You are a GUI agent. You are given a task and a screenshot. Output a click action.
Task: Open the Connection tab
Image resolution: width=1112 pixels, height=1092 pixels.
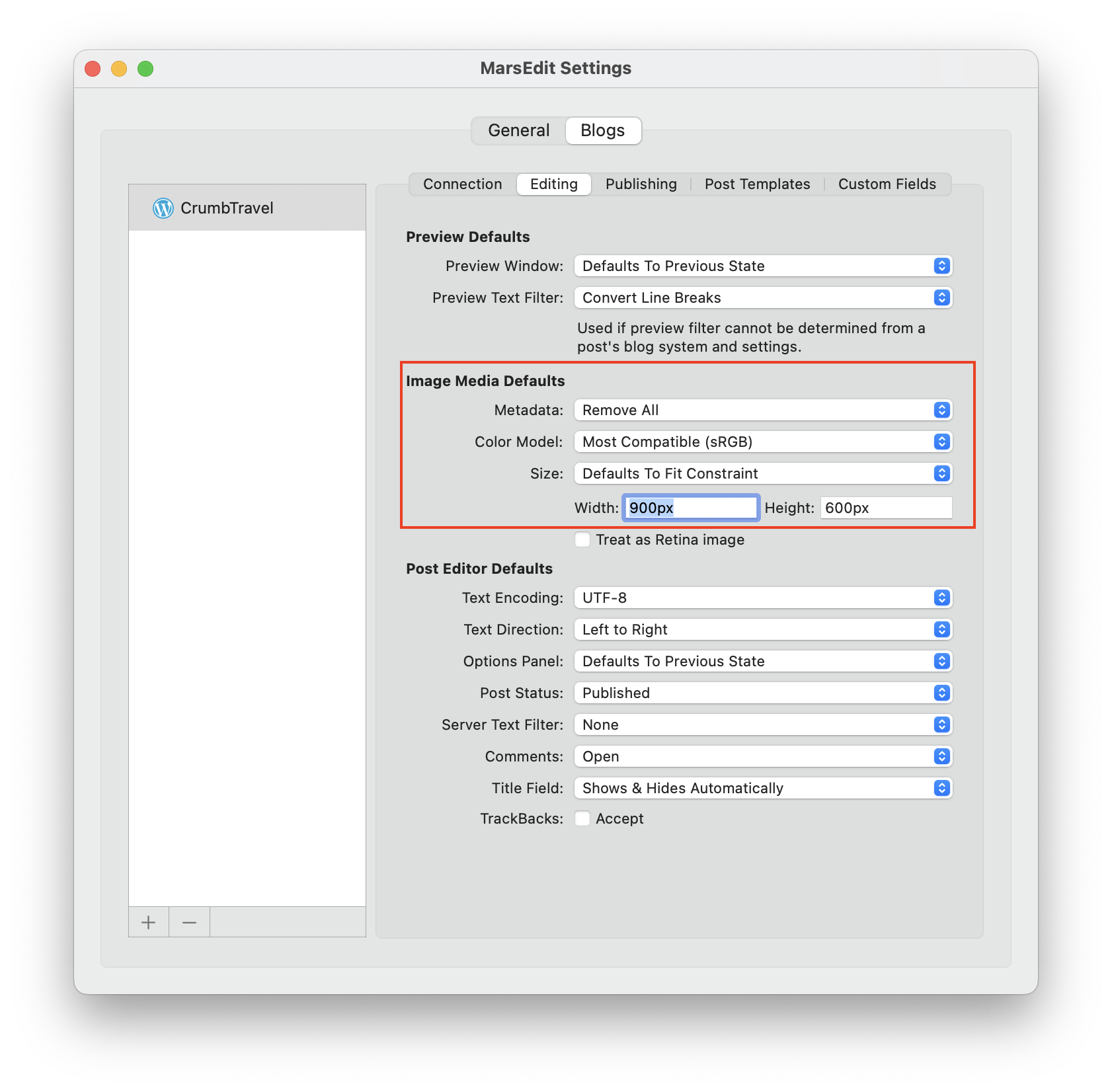[x=462, y=184]
